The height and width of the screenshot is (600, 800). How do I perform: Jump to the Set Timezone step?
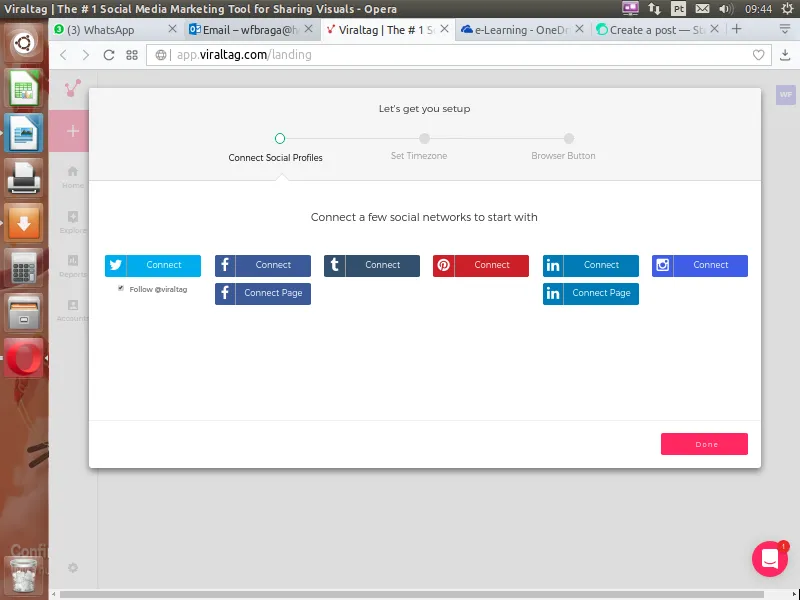[424, 138]
